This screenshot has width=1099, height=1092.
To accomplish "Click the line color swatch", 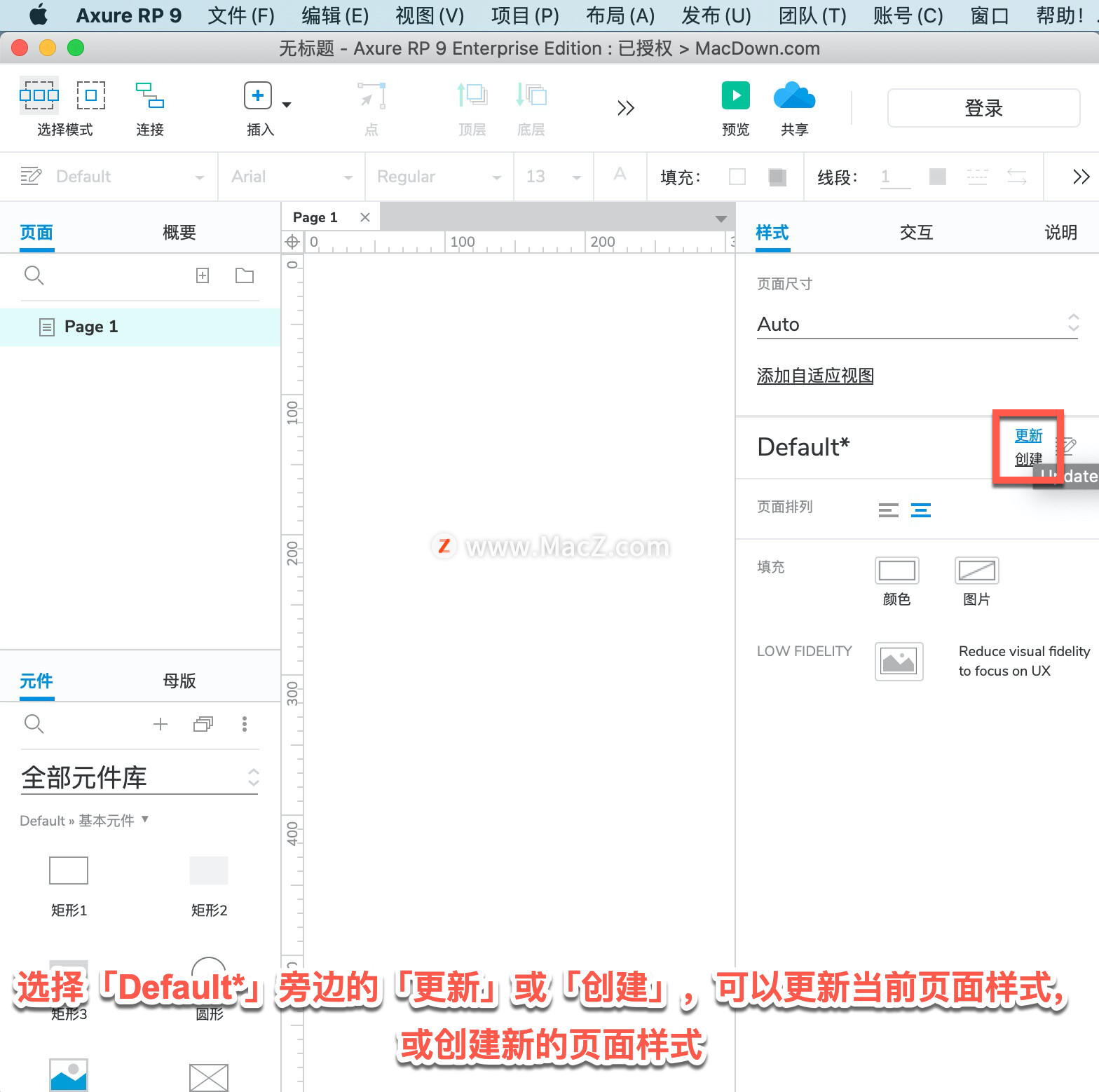I will point(937,177).
